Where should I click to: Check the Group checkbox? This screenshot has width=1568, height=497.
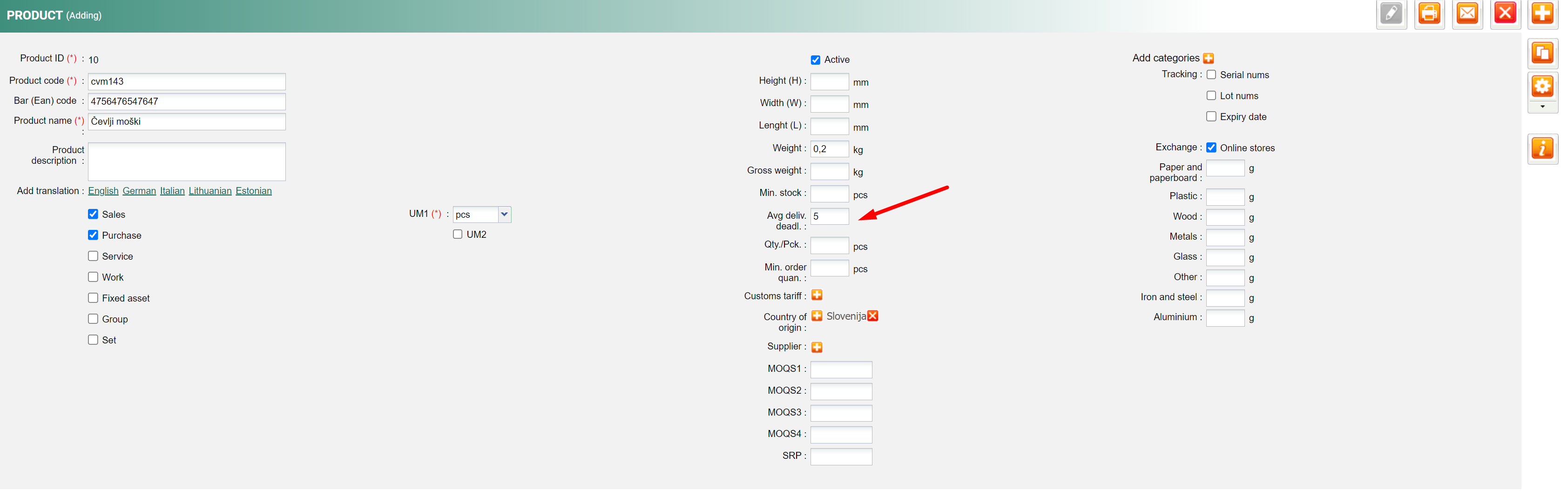tap(93, 319)
